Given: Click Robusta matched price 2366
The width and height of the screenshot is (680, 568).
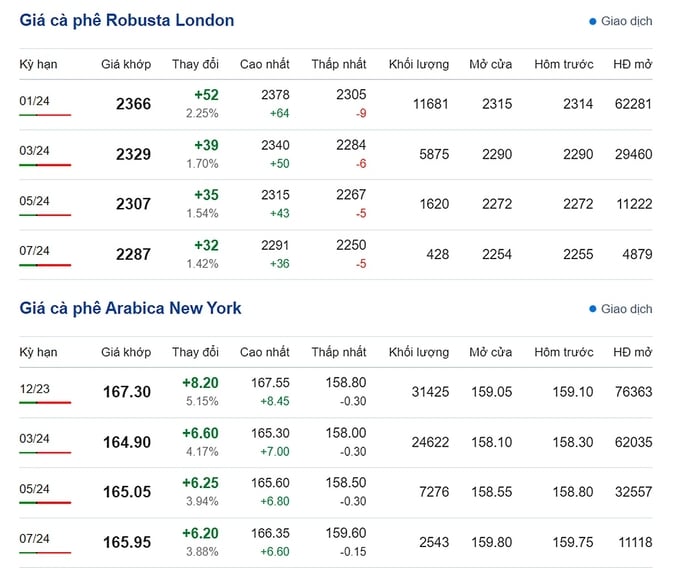Looking at the screenshot, I should click(133, 104).
